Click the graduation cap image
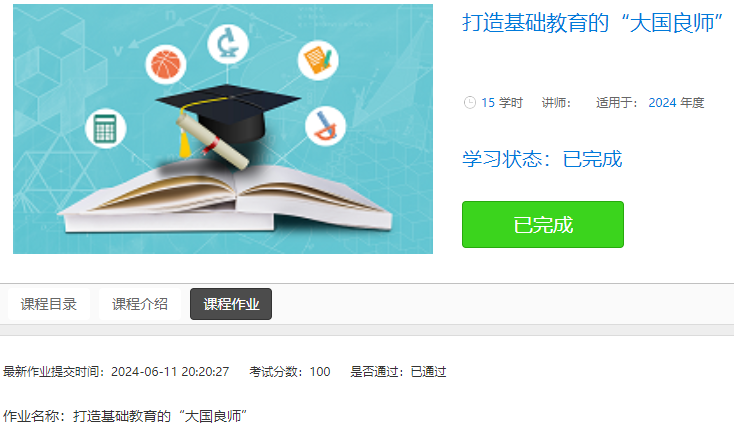734x435 pixels. point(228,124)
